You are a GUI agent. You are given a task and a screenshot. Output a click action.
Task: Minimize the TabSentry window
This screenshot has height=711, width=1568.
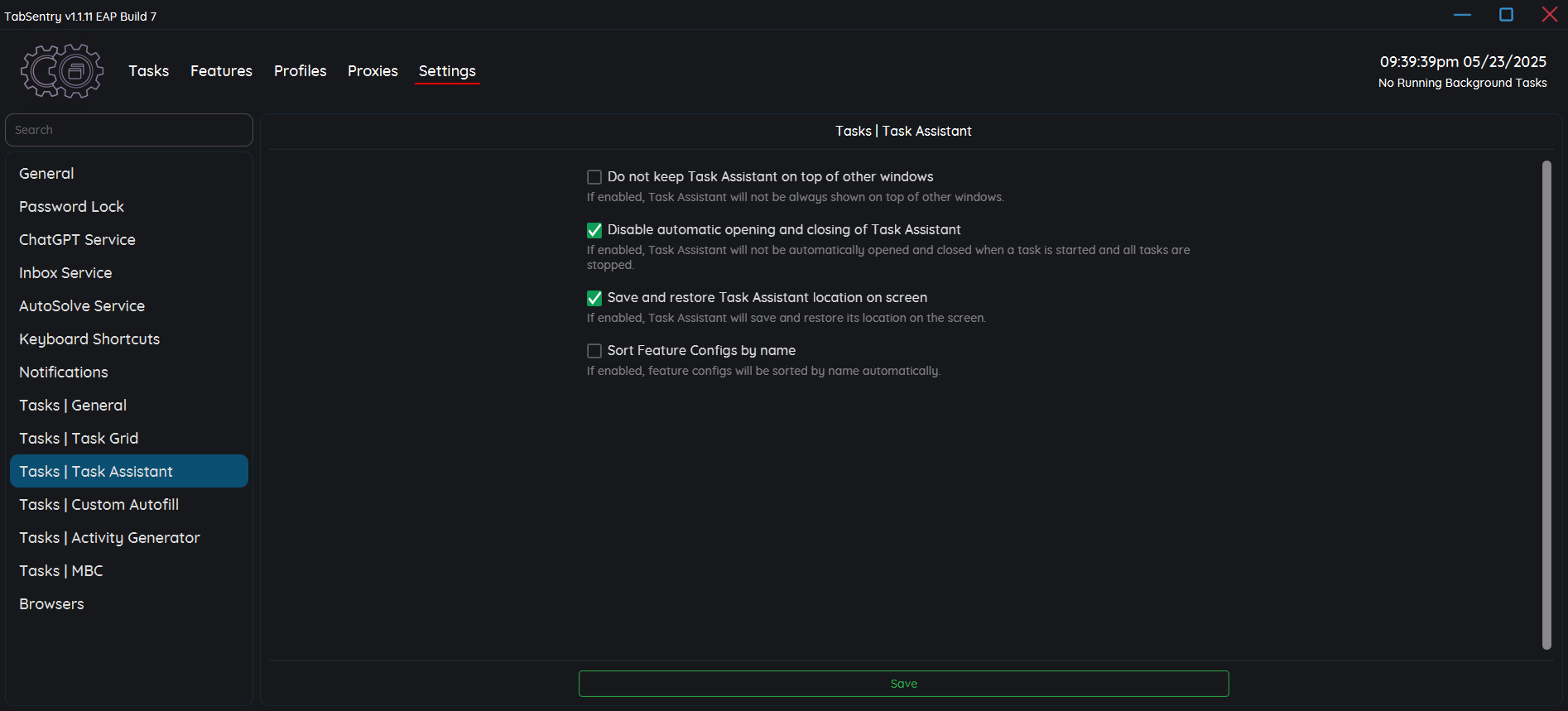click(1463, 15)
